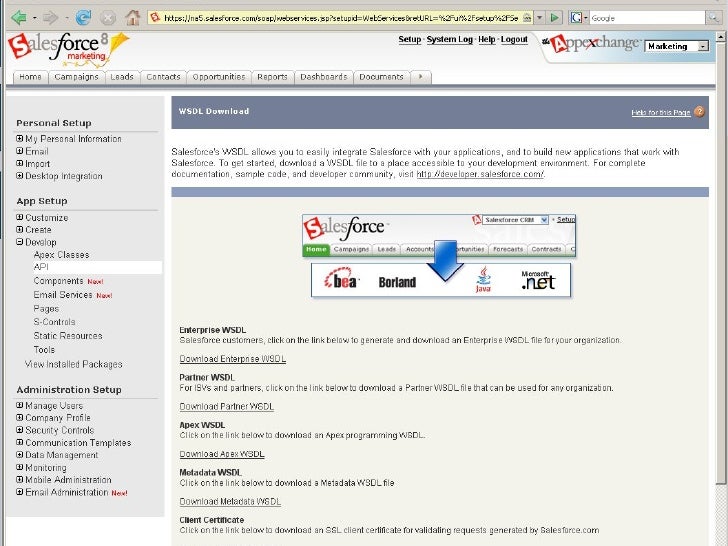Select Apex Classes in Develop menu
728x546 pixels.
(61, 254)
